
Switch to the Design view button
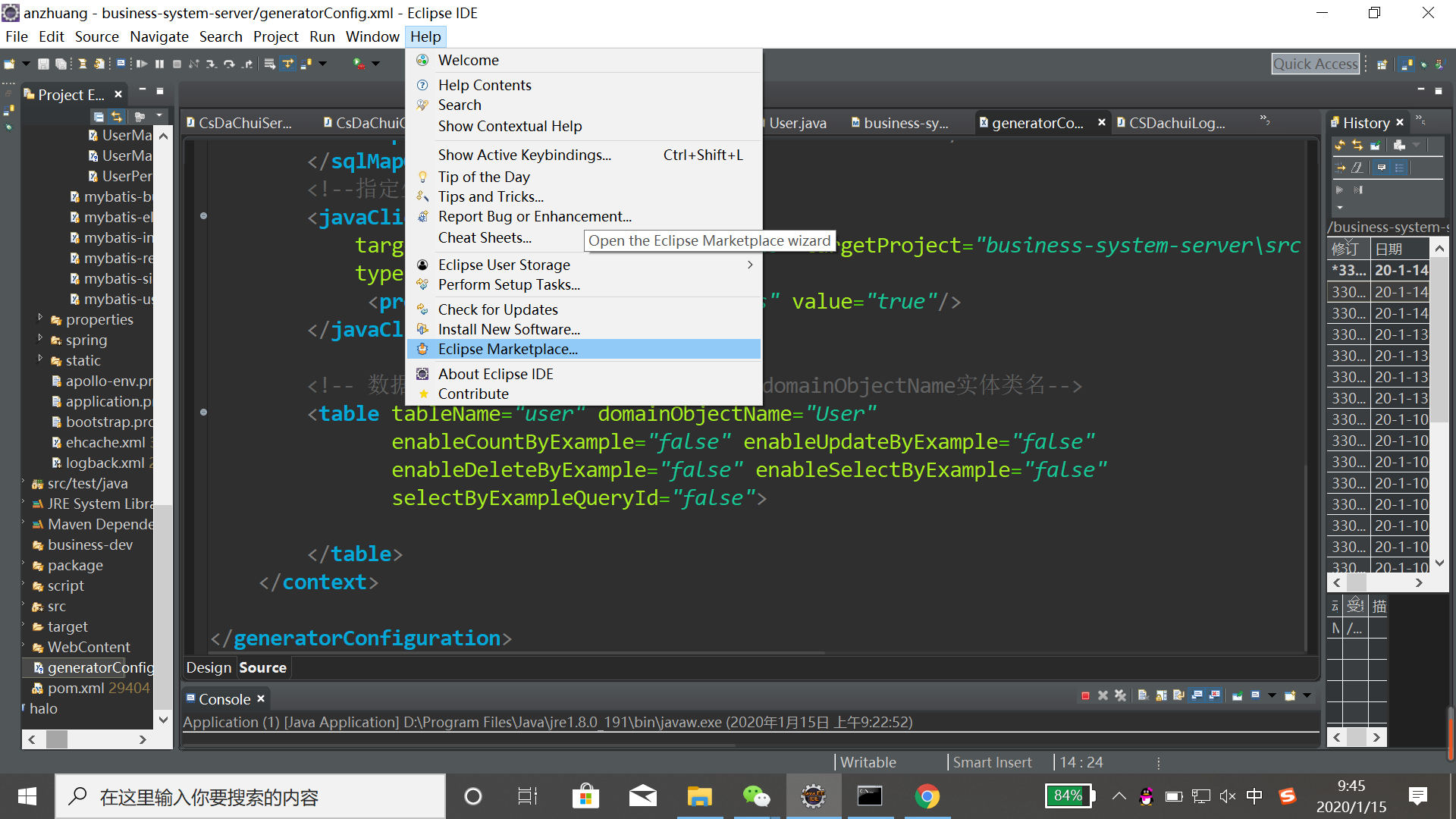[208, 667]
